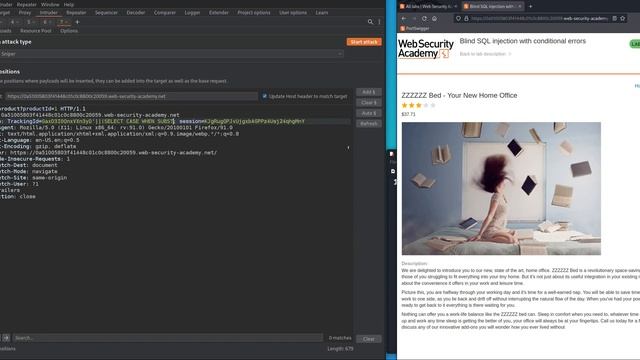Follow the 'Back to lab description' link
The height and width of the screenshot is (360, 640).
point(485,54)
